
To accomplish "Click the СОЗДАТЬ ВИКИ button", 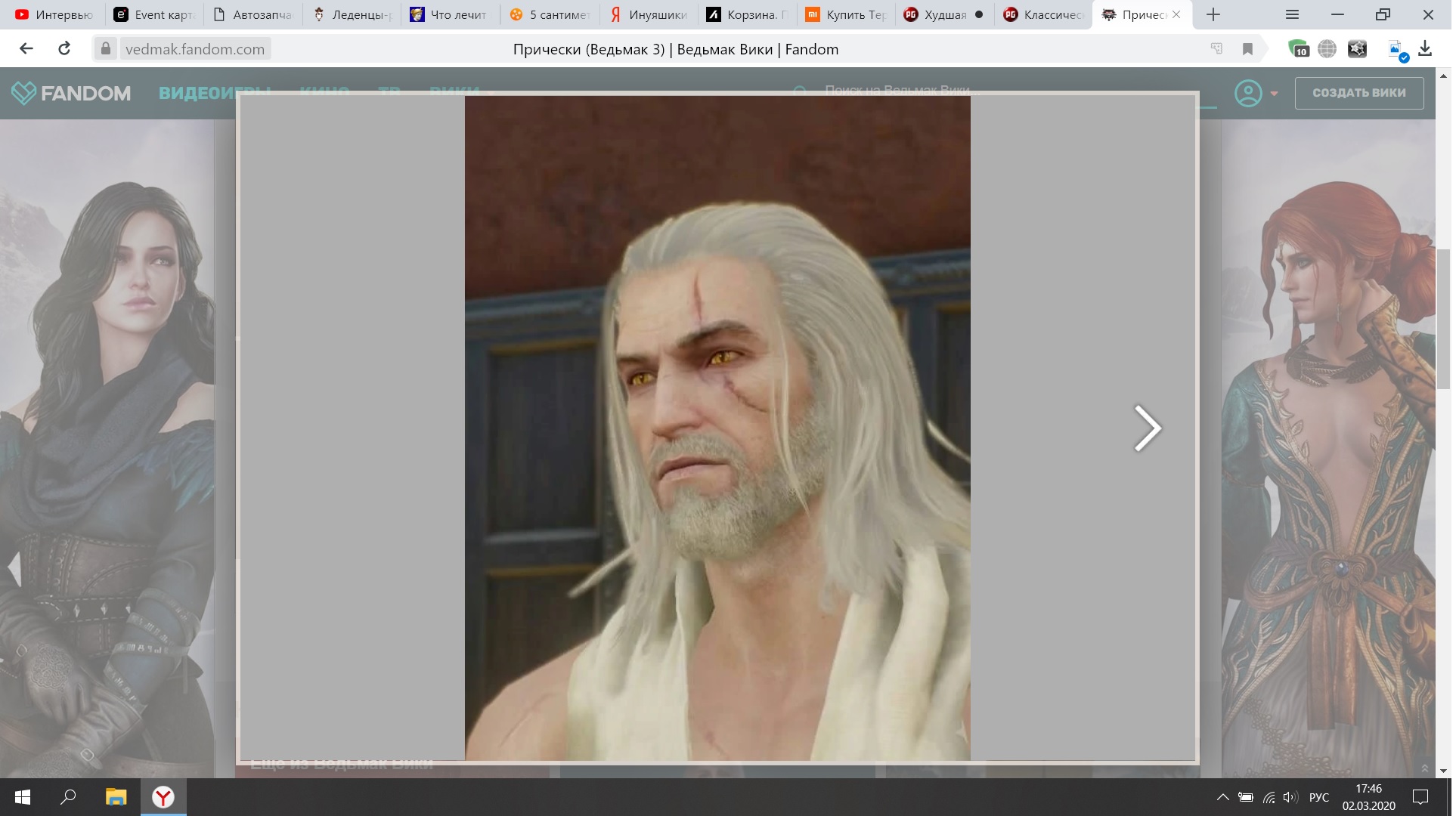I will click(1358, 93).
